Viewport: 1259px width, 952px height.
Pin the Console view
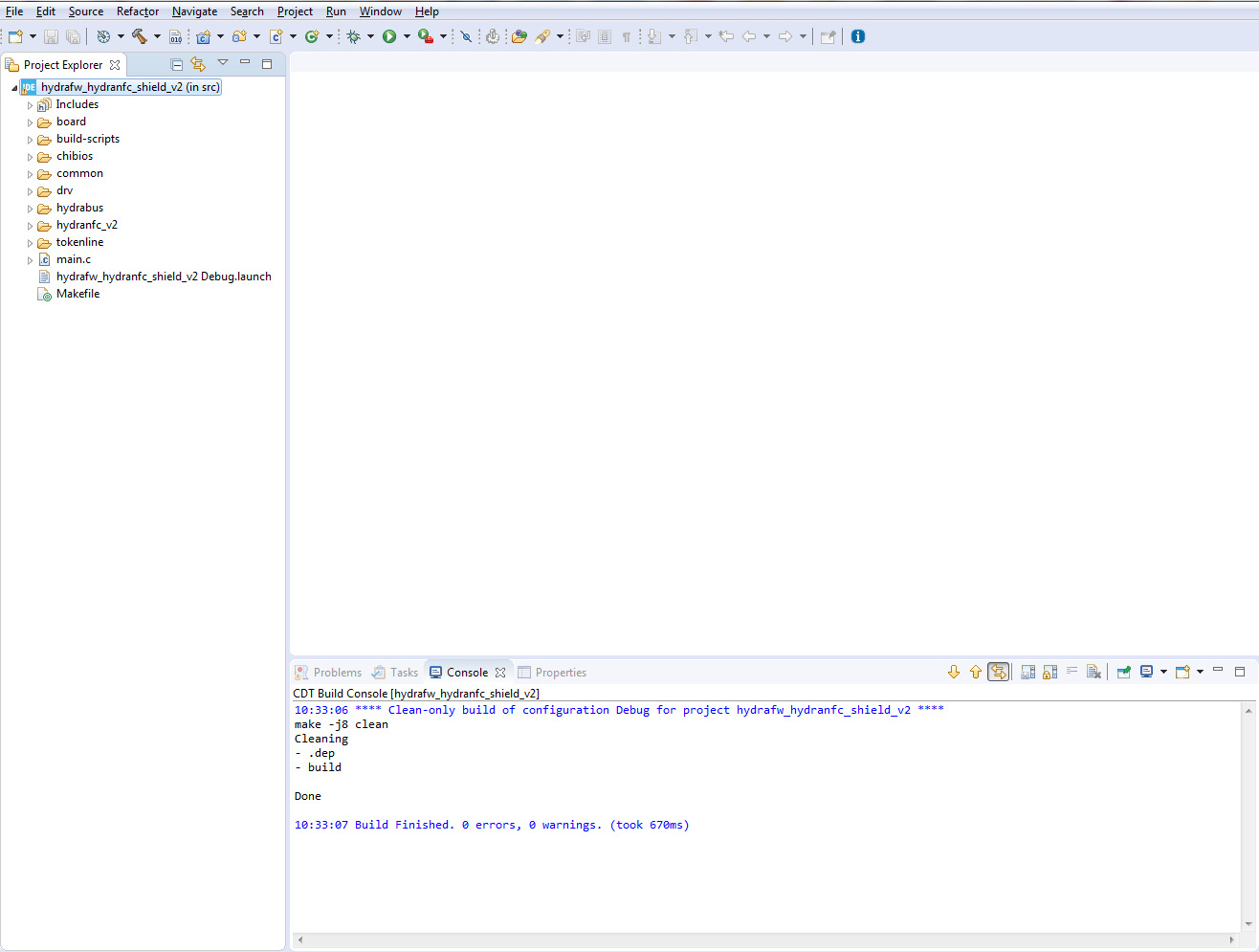pos(1123,671)
